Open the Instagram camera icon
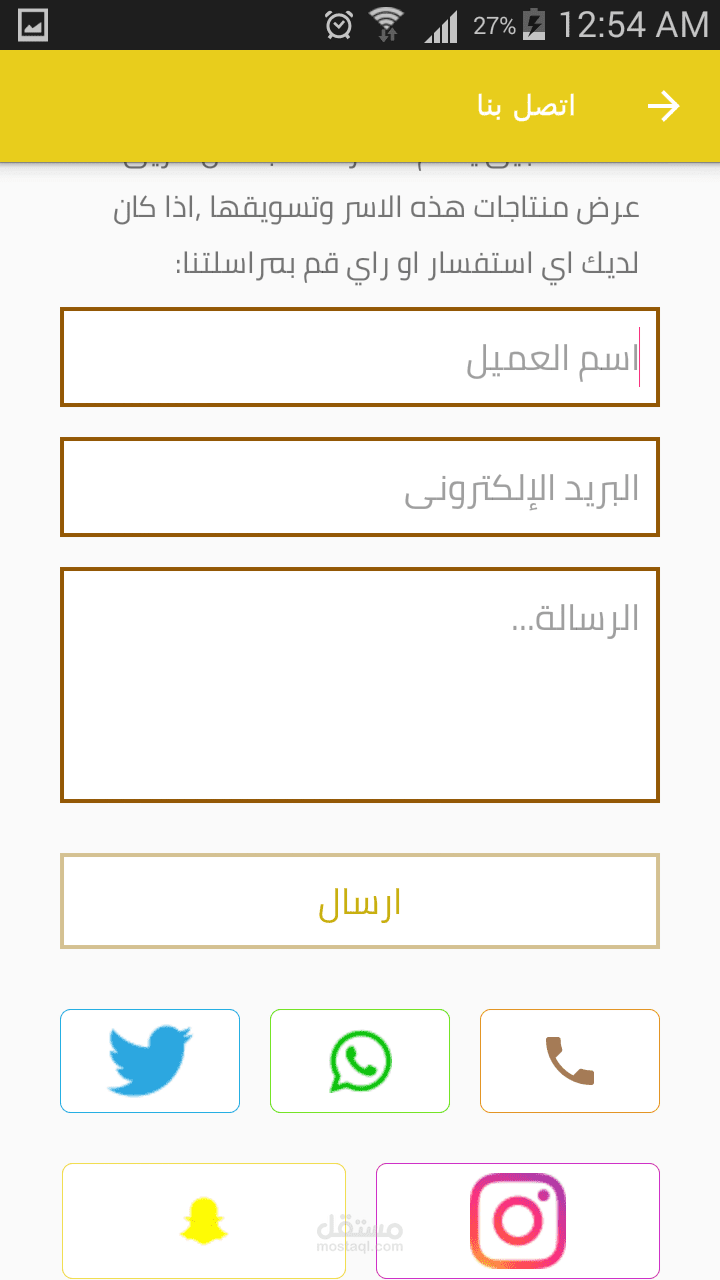 (518, 1220)
